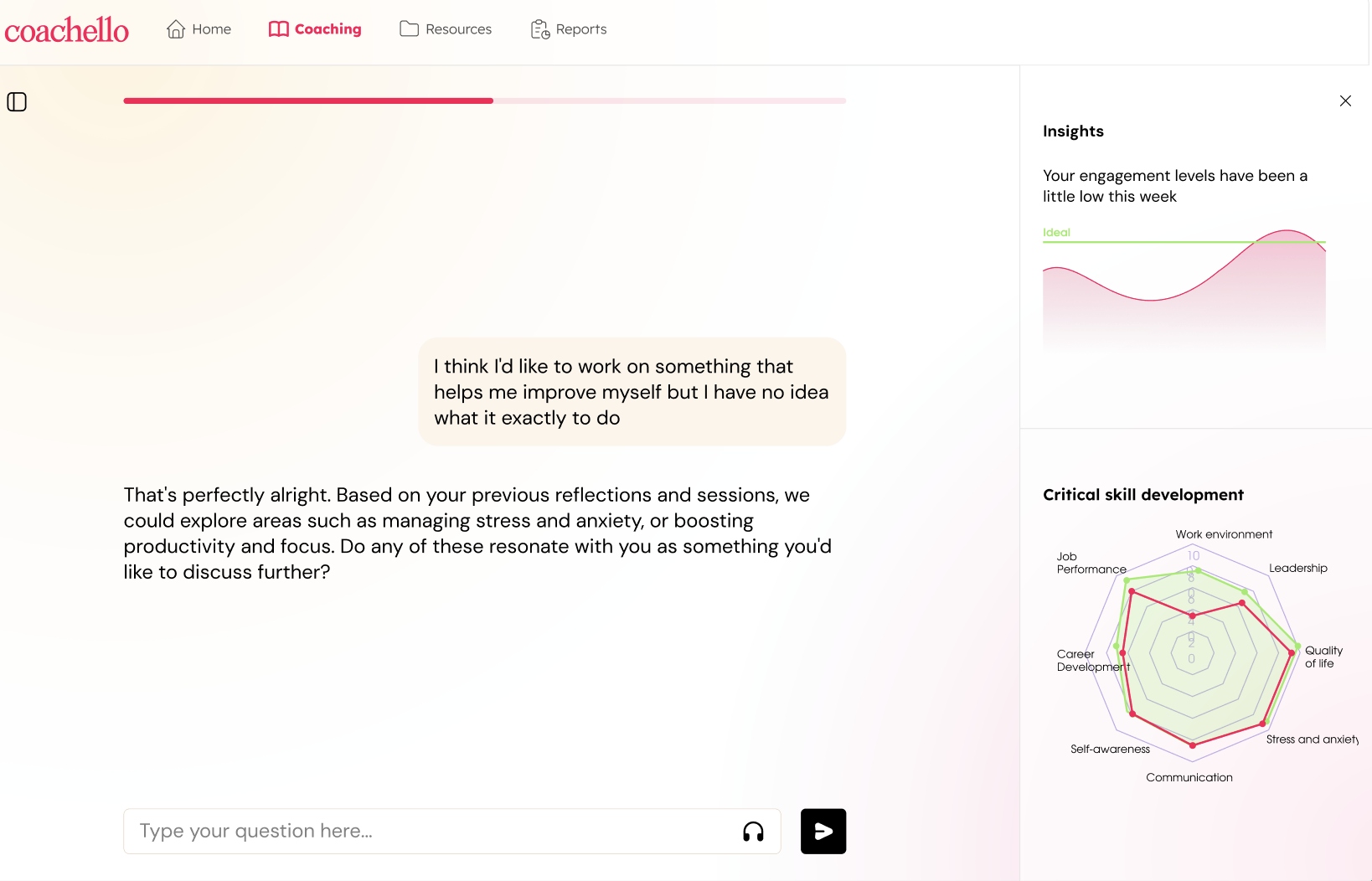
Task: Click the session progress bar
Action: (x=484, y=100)
